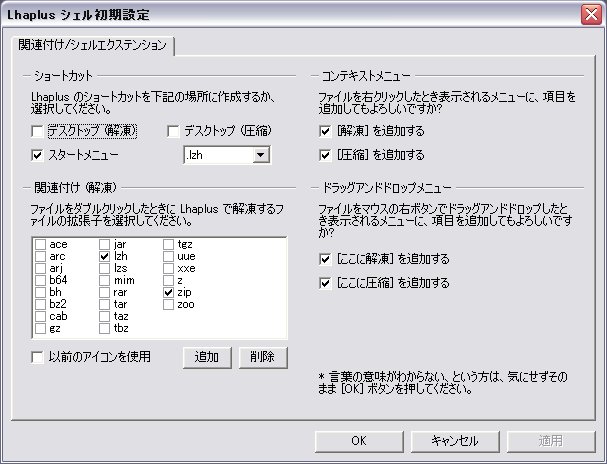Viewport: 607px width, 464px height.
Task: Click the 削除 button
Action: pyautogui.click(x=263, y=357)
